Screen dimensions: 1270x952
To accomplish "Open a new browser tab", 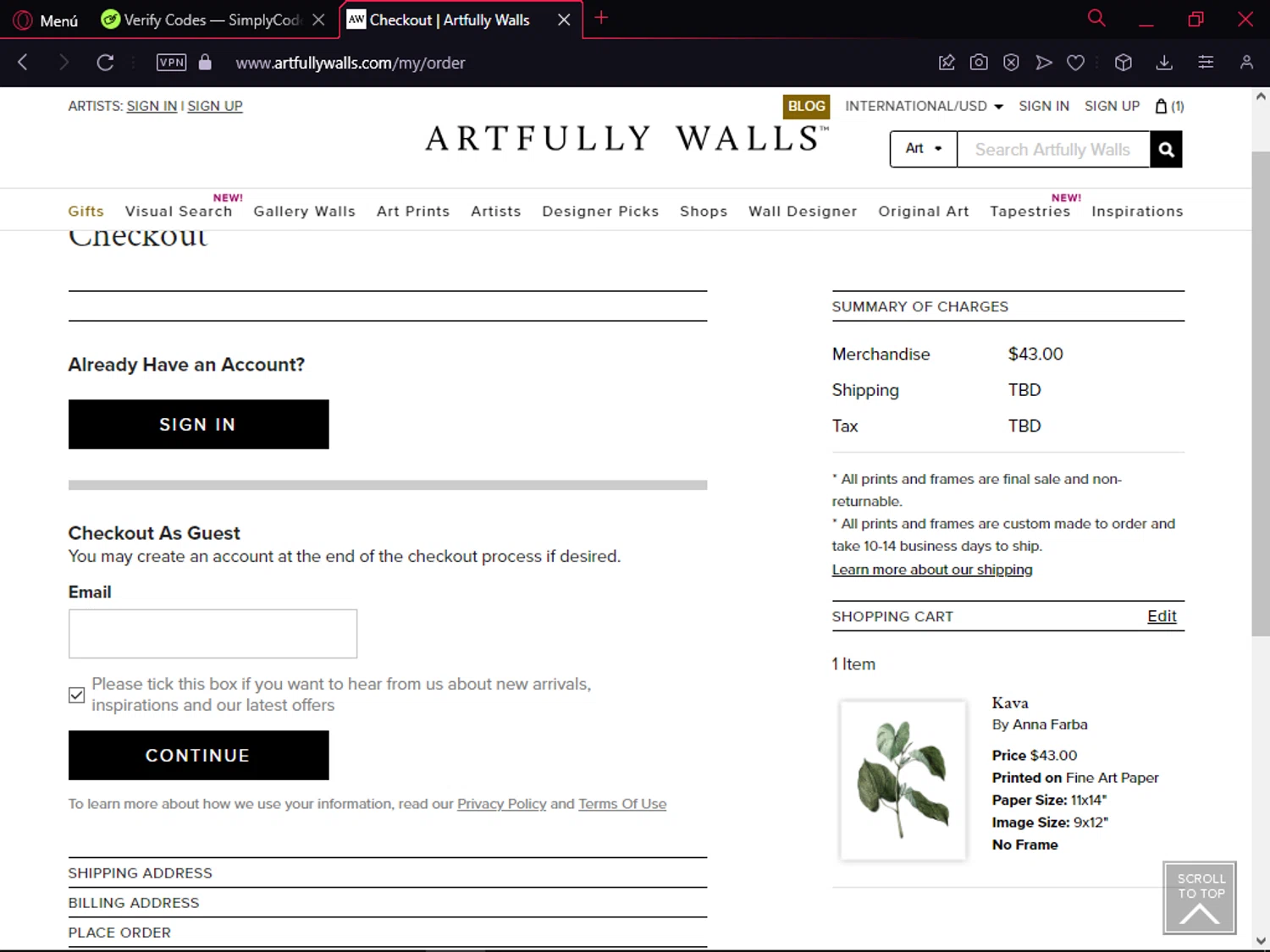I will [601, 18].
